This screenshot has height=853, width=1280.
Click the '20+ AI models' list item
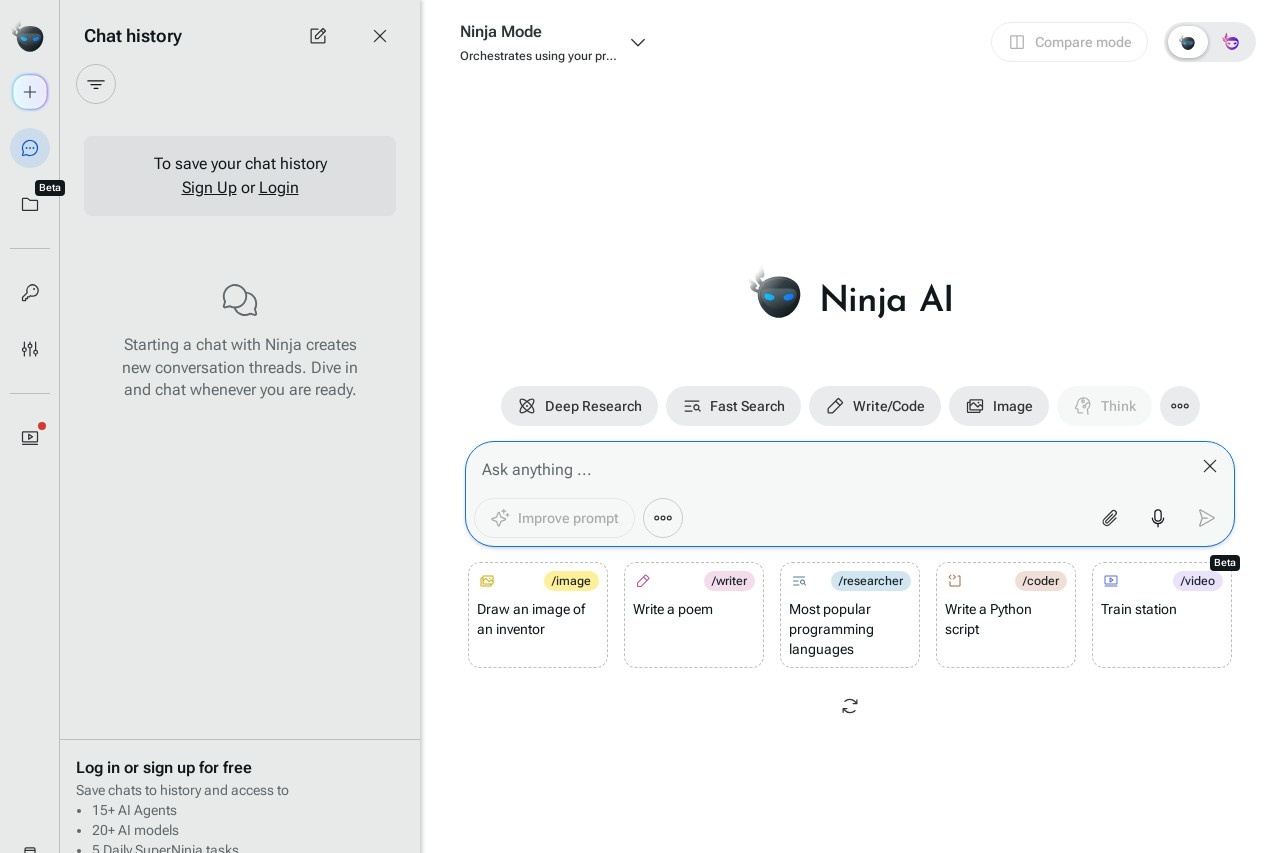click(135, 830)
